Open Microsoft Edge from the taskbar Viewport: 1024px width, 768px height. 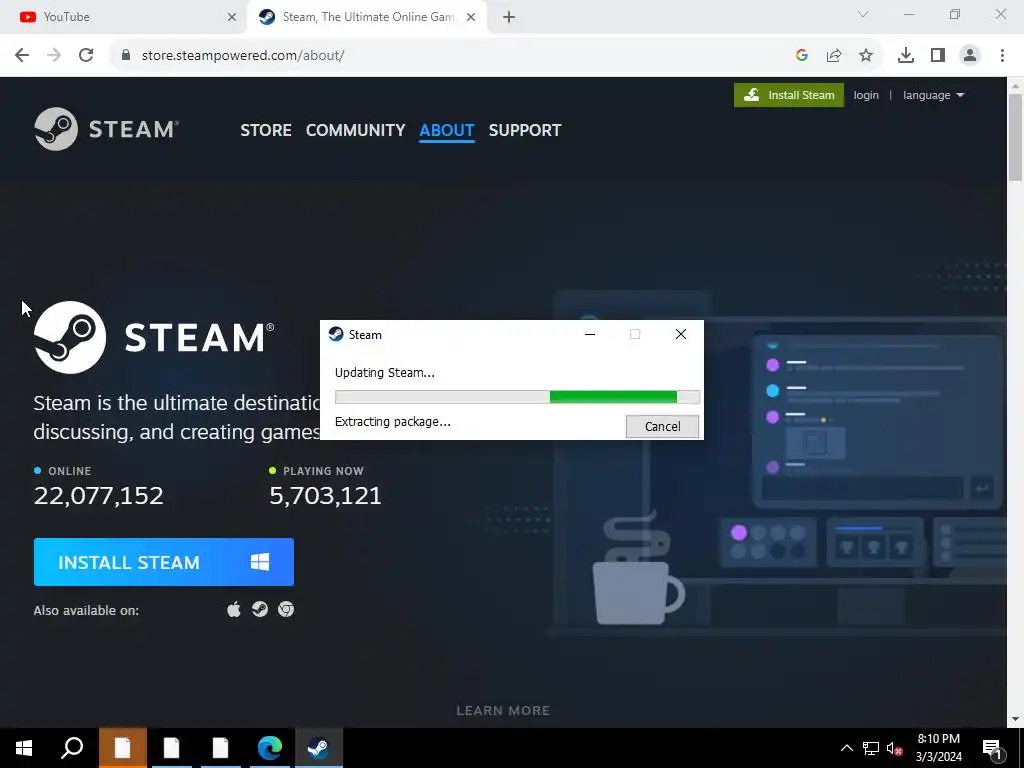tap(269, 748)
